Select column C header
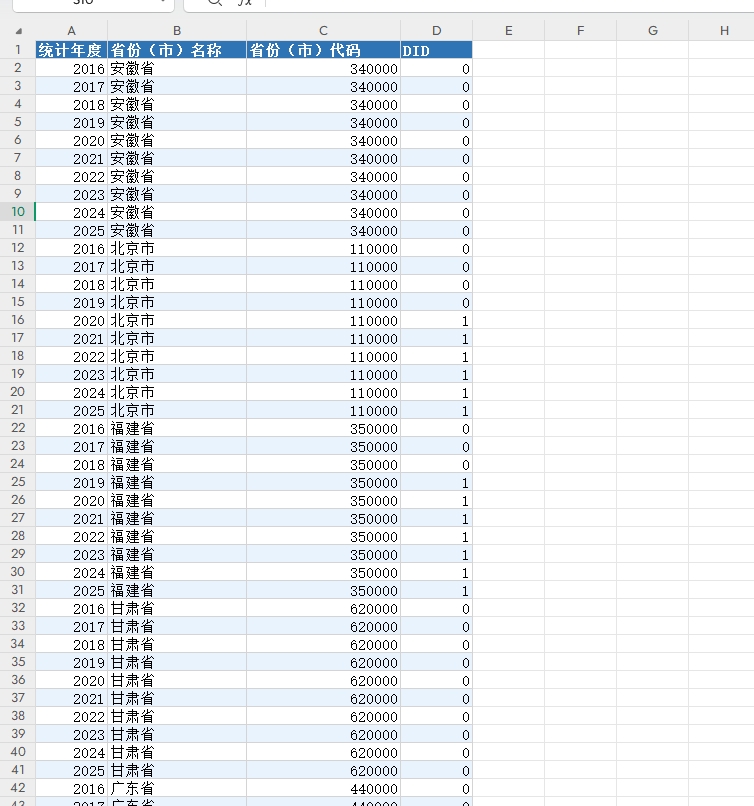Image resolution: width=754 pixels, height=806 pixels. (323, 31)
